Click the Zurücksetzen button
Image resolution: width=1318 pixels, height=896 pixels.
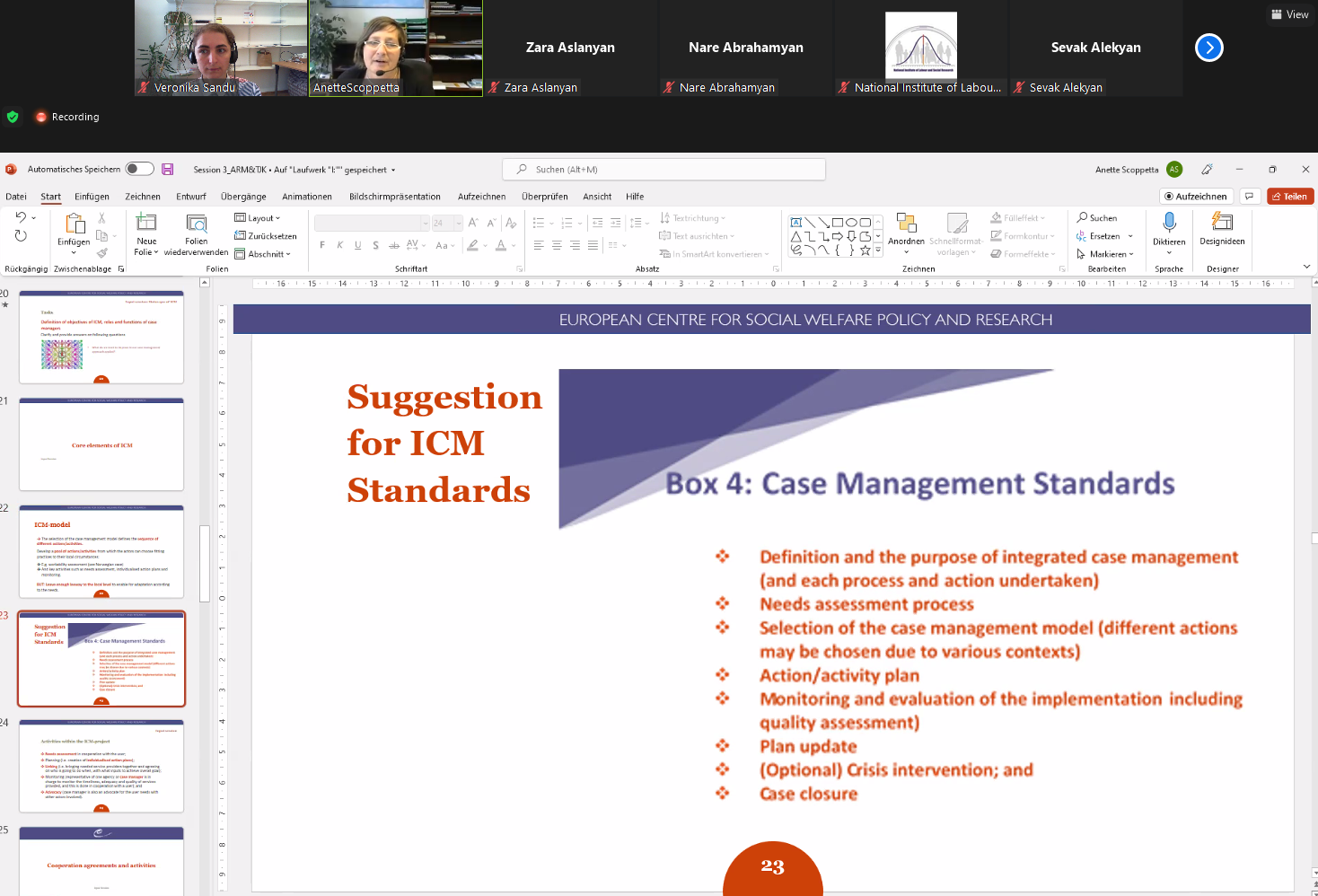266,236
